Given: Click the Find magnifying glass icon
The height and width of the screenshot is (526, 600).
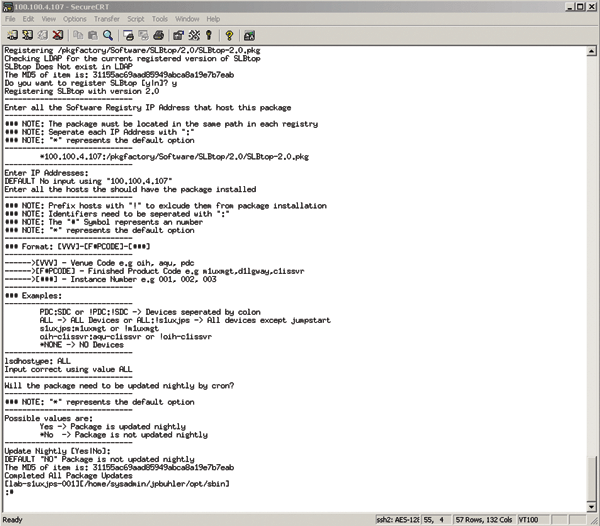Looking at the screenshot, I should (x=107, y=34).
